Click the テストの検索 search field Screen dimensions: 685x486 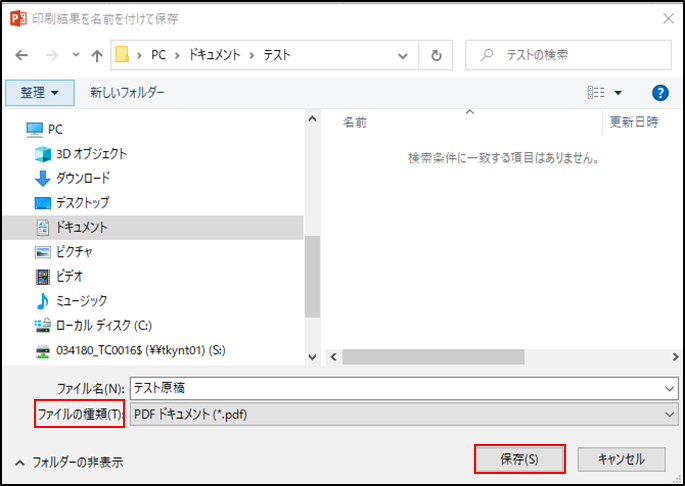(x=568, y=55)
